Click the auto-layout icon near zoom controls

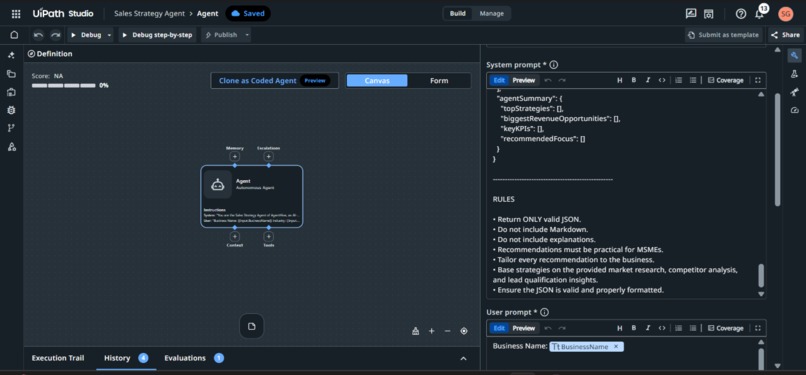click(415, 331)
